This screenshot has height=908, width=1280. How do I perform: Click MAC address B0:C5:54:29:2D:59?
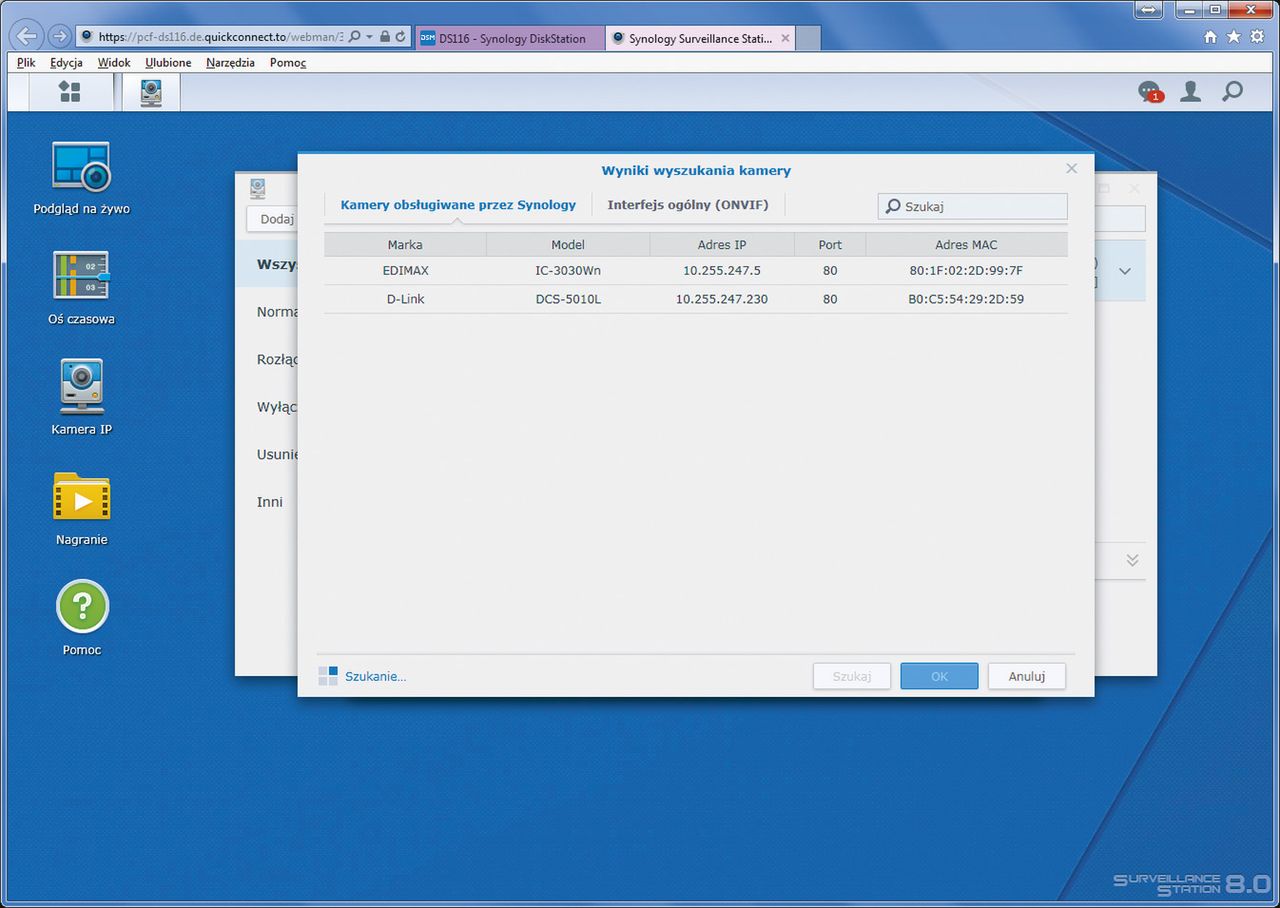(966, 298)
